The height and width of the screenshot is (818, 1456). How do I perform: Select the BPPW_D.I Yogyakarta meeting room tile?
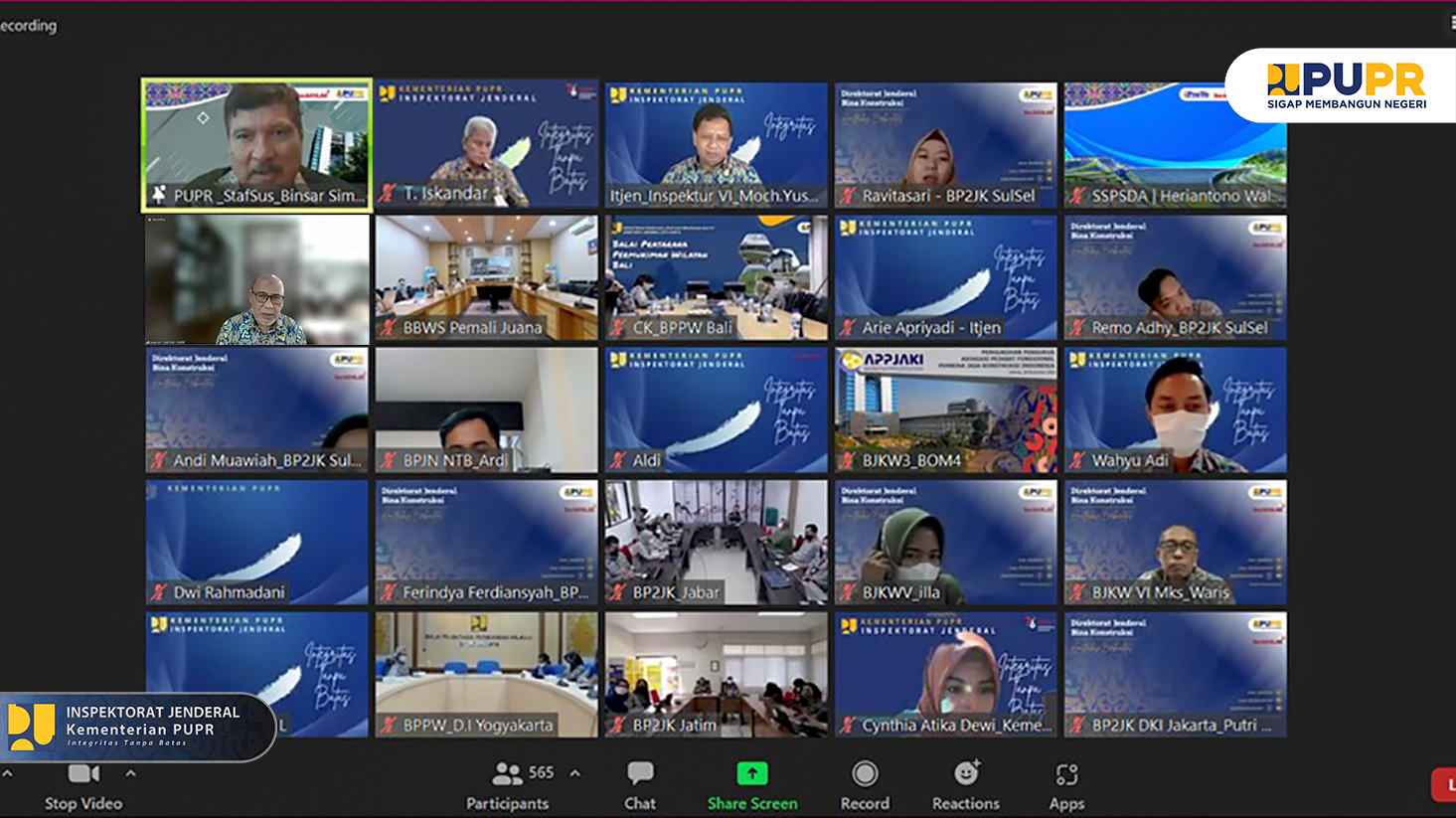coord(487,675)
